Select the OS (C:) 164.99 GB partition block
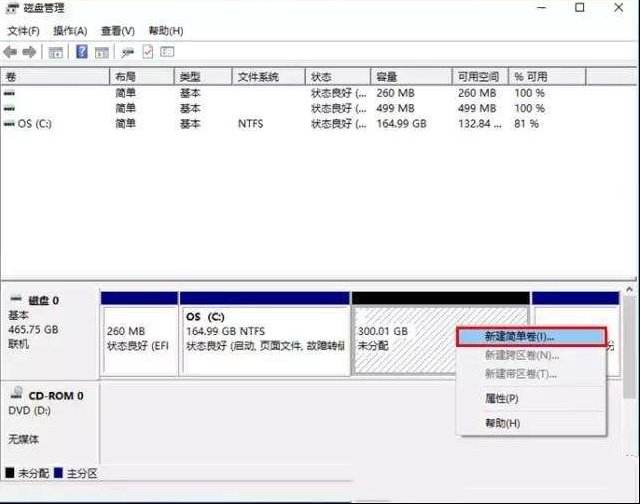The height and width of the screenshot is (504, 640). pos(265,334)
